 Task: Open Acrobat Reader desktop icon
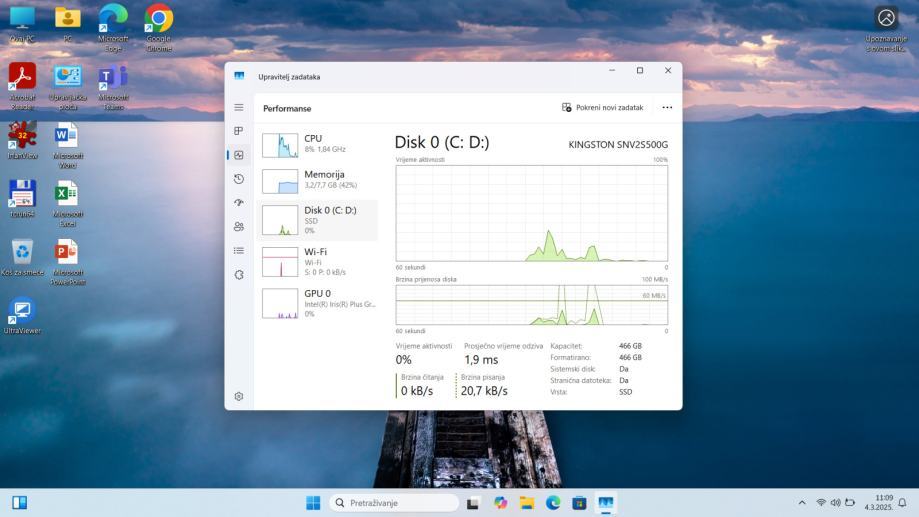tap(22, 86)
